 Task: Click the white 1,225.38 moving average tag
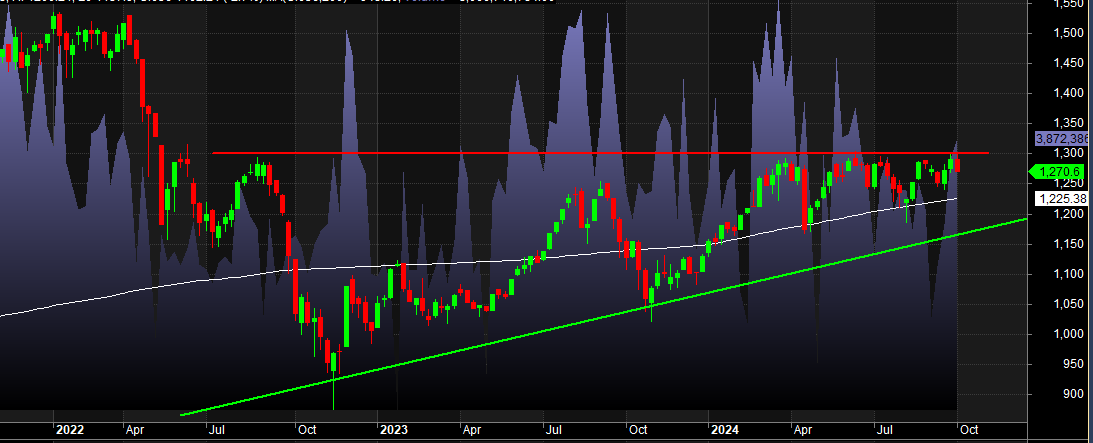point(1060,199)
